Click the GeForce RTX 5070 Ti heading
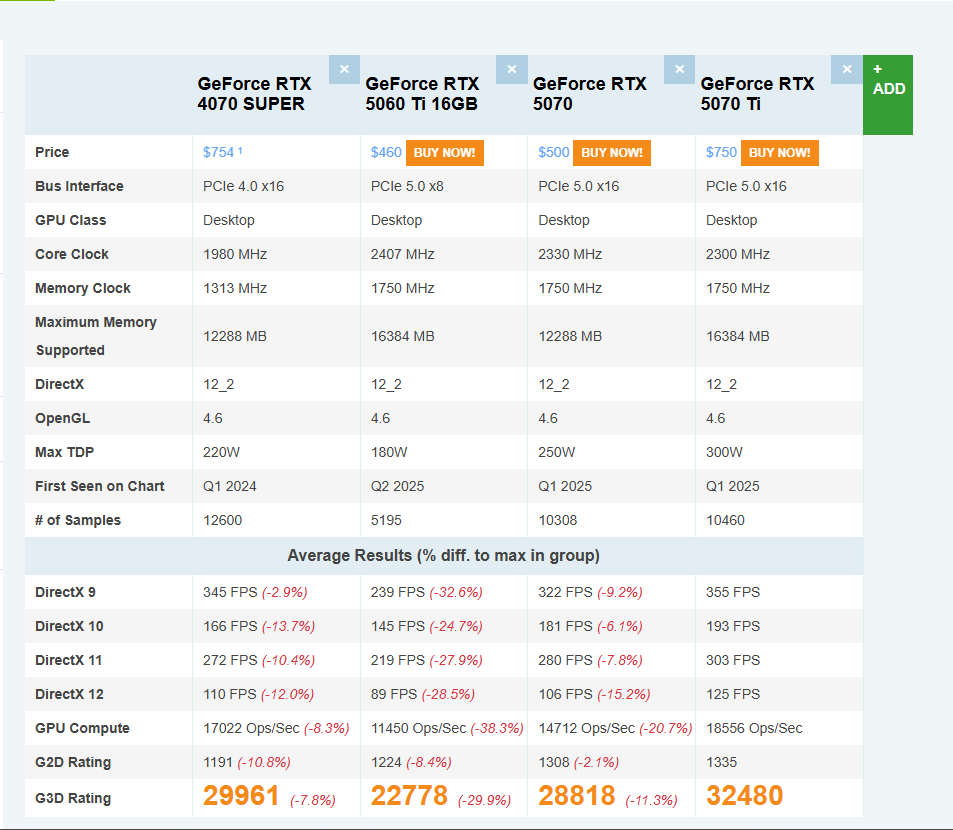The image size is (953, 830). pos(757,94)
